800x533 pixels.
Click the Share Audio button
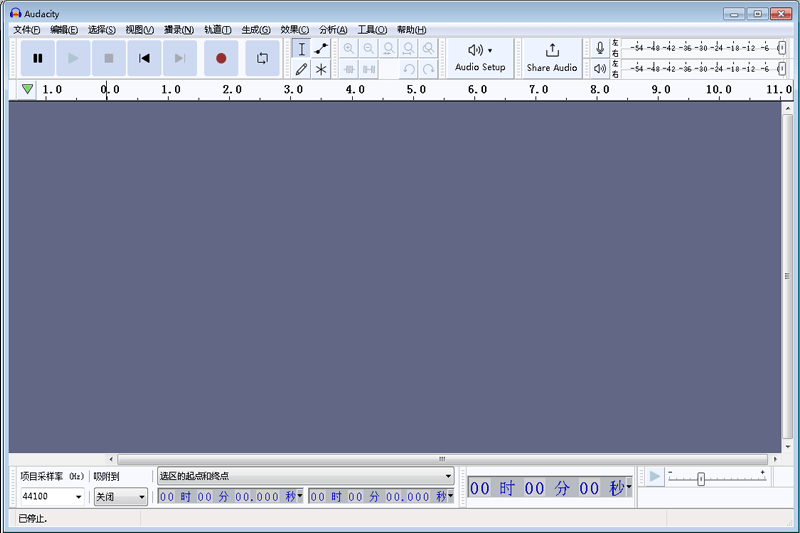552,58
